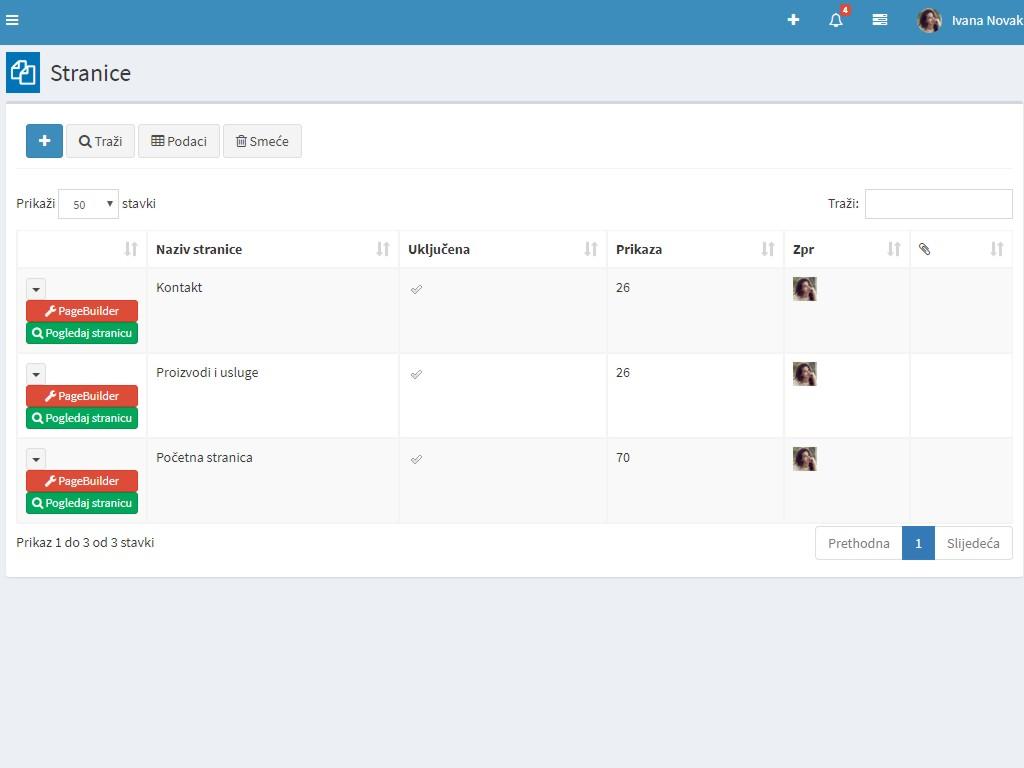This screenshot has height=768, width=1024.
Task: Expand the Kontakt row action dropdown
Action: click(x=36, y=289)
